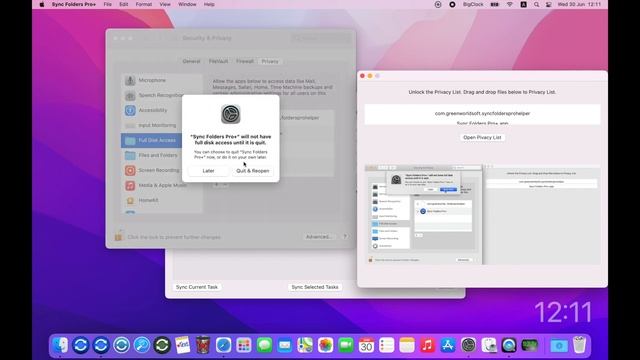Select Screen Recording icon in sidebar
The height and width of the screenshot is (360, 640).
point(130,170)
